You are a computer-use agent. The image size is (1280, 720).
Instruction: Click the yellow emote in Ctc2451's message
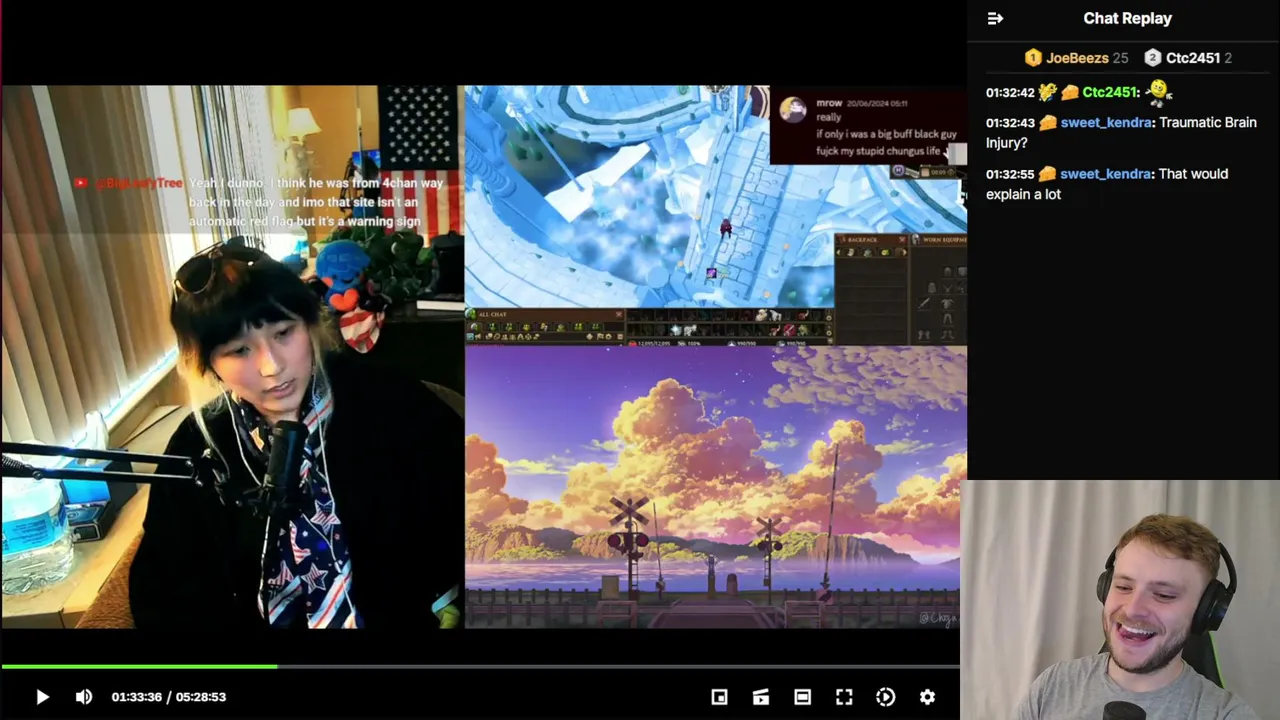(x=1159, y=92)
